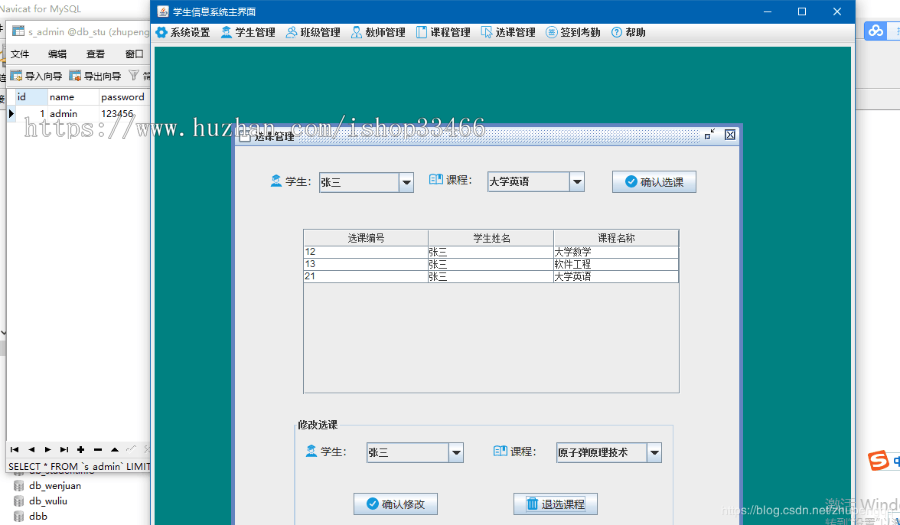Click the Sogou input method S icon
The height and width of the screenshot is (525, 900).
click(879, 460)
